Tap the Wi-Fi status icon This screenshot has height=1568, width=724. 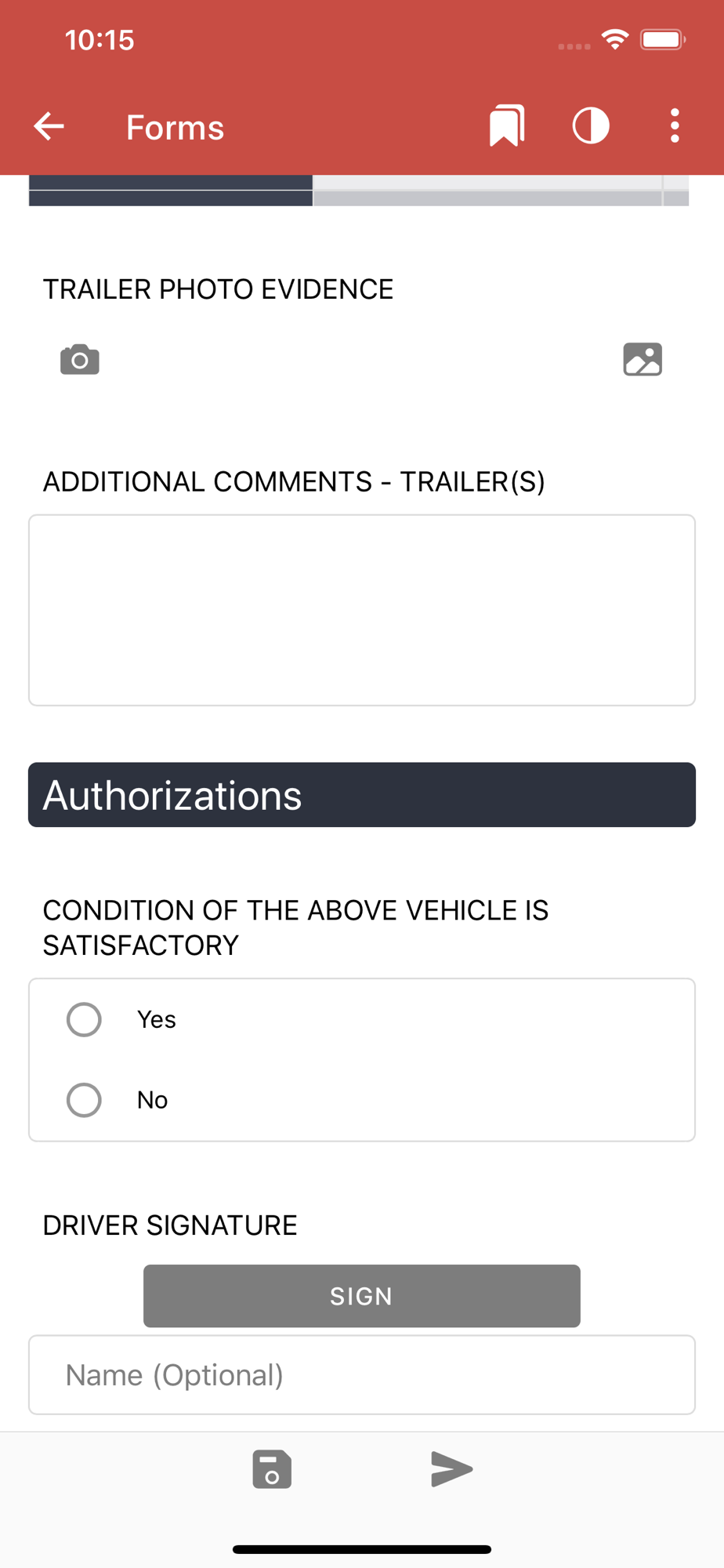[615, 39]
